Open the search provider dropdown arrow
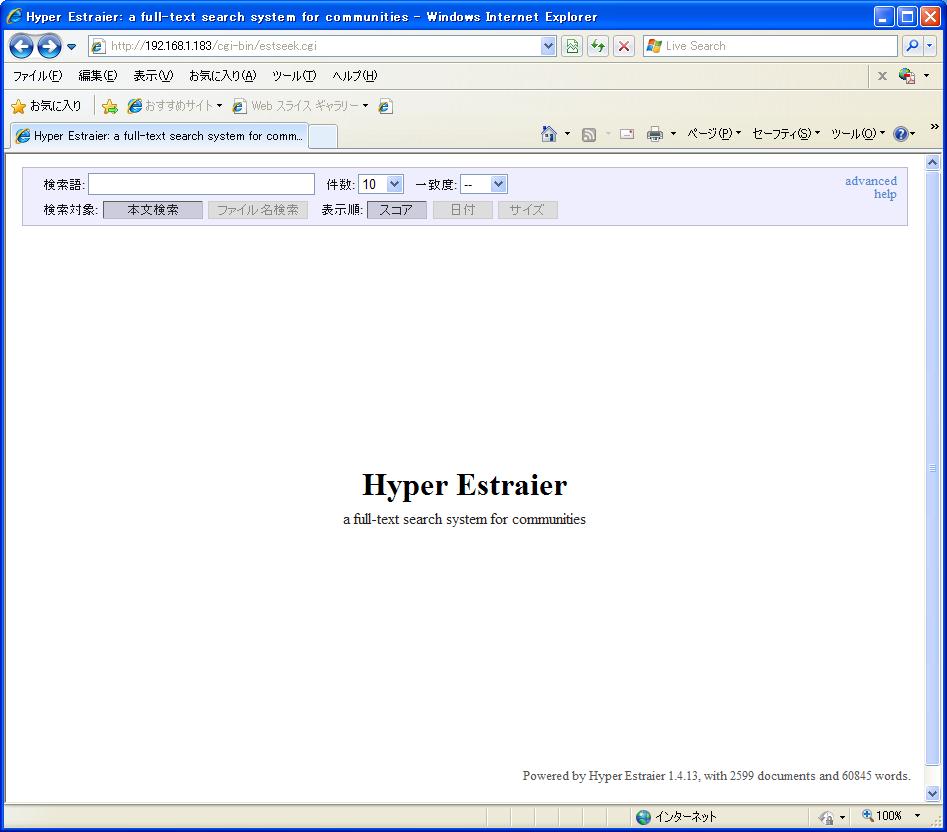The height and width of the screenshot is (832, 947). coord(929,46)
